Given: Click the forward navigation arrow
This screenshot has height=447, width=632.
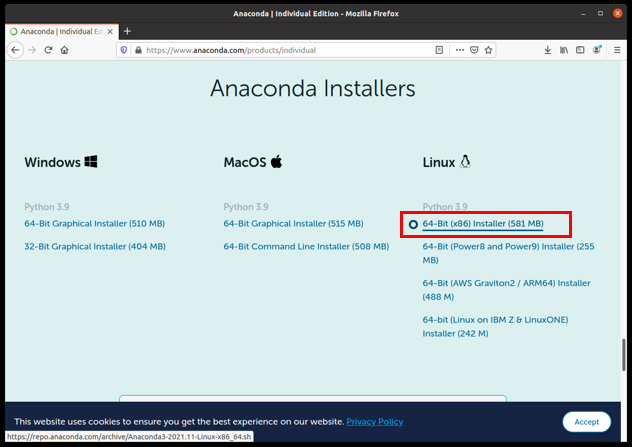Looking at the screenshot, I should pos(32,50).
